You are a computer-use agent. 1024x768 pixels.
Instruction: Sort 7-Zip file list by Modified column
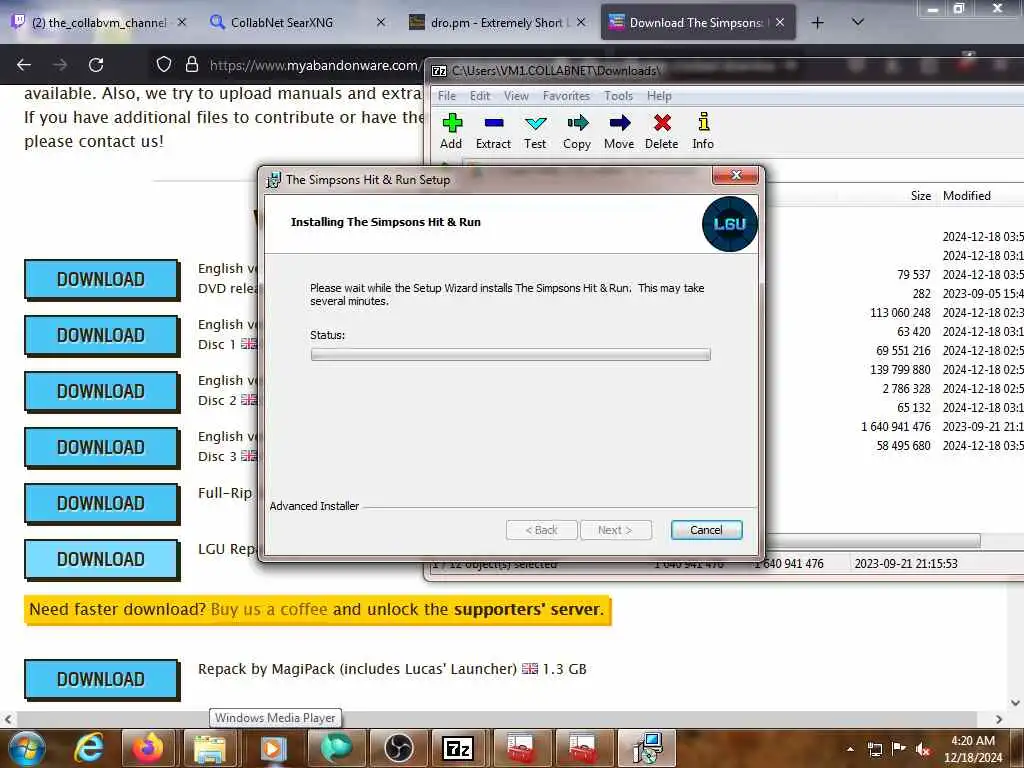967,196
